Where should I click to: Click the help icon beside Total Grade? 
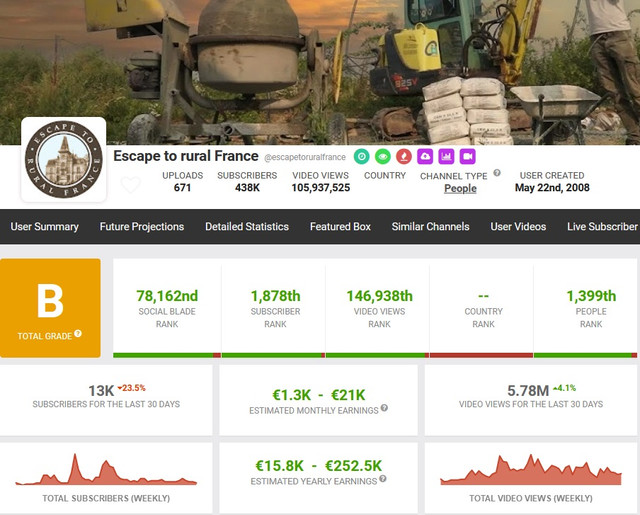(78, 333)
